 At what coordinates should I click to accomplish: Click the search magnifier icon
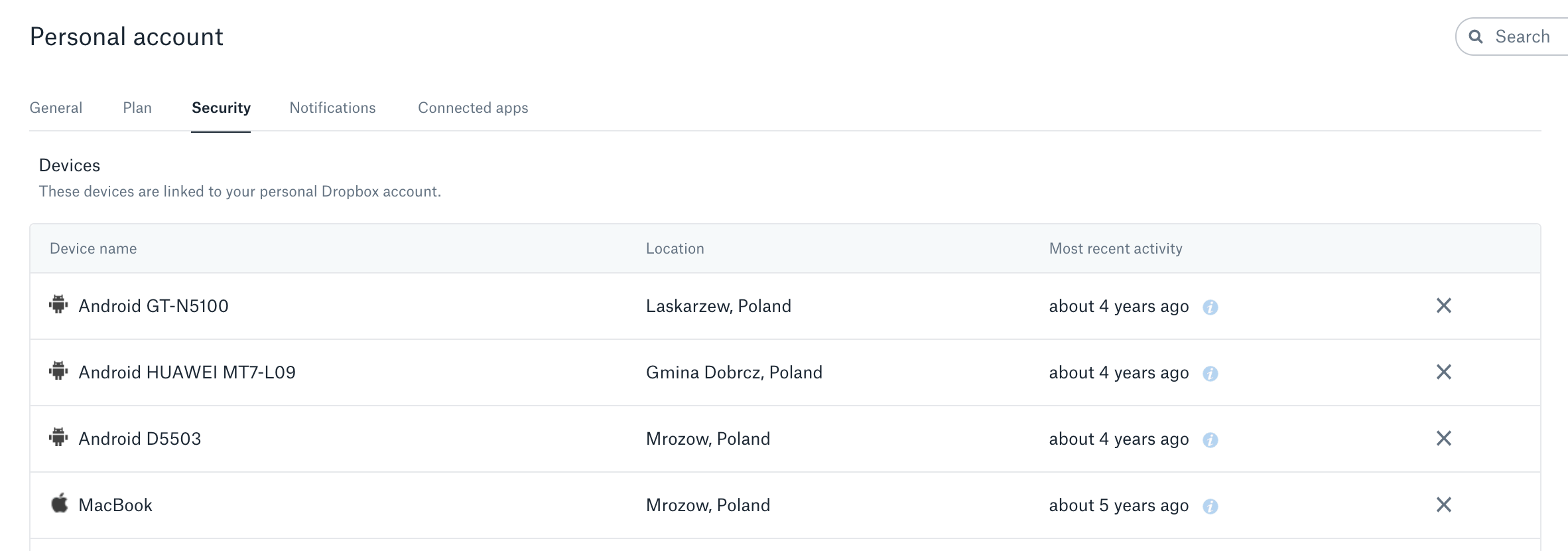pyautogui.click(x=1476, y=37)
